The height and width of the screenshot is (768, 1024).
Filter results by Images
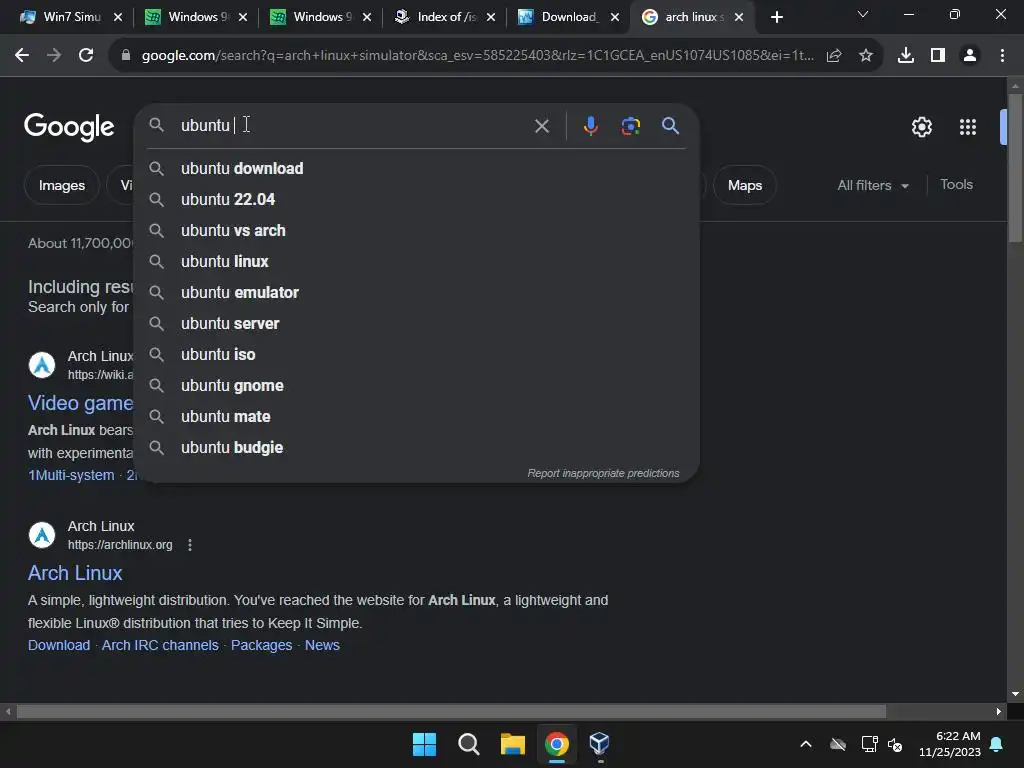[61, 185]
